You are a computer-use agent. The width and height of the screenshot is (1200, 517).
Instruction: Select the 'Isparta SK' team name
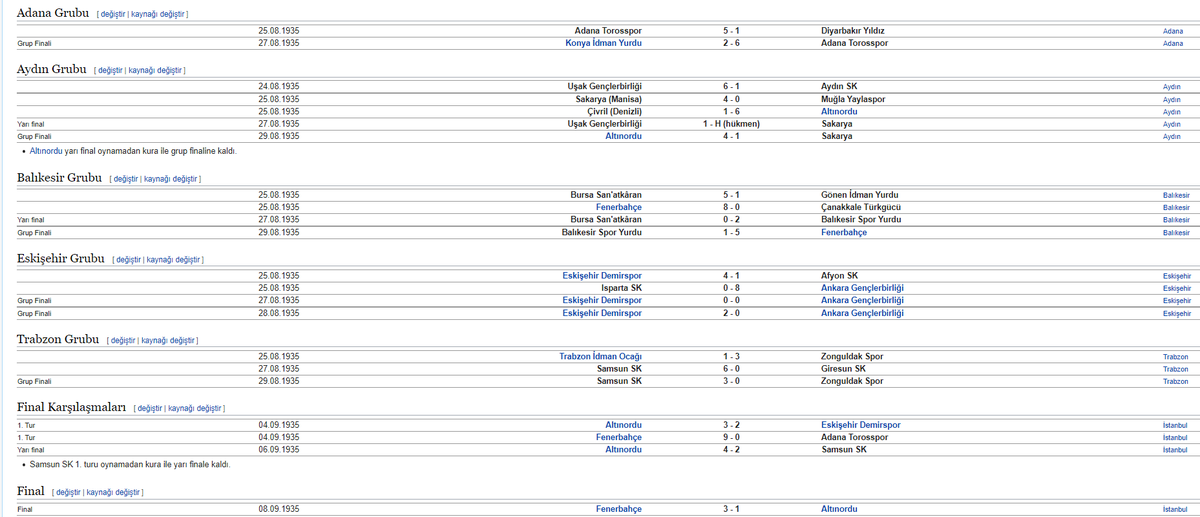[x=621, y=288]
